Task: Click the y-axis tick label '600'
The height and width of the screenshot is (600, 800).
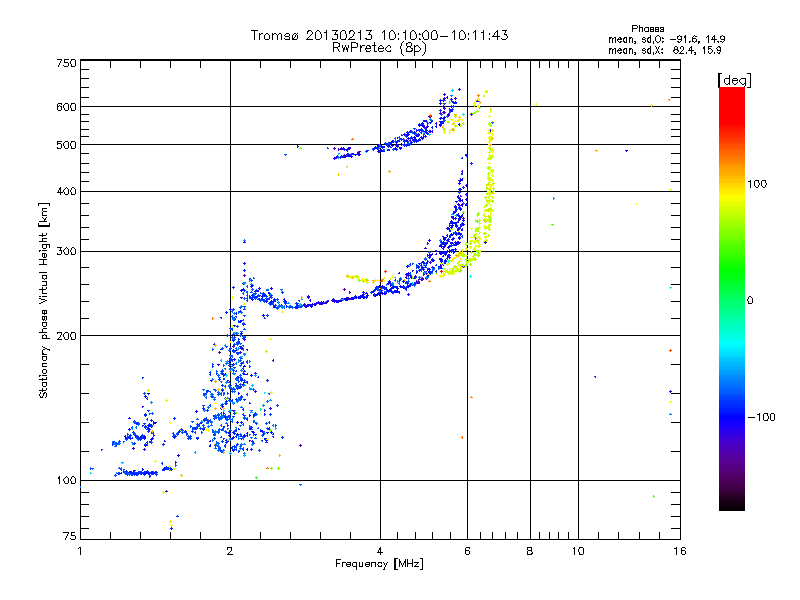Action: (x=66, y=107)
